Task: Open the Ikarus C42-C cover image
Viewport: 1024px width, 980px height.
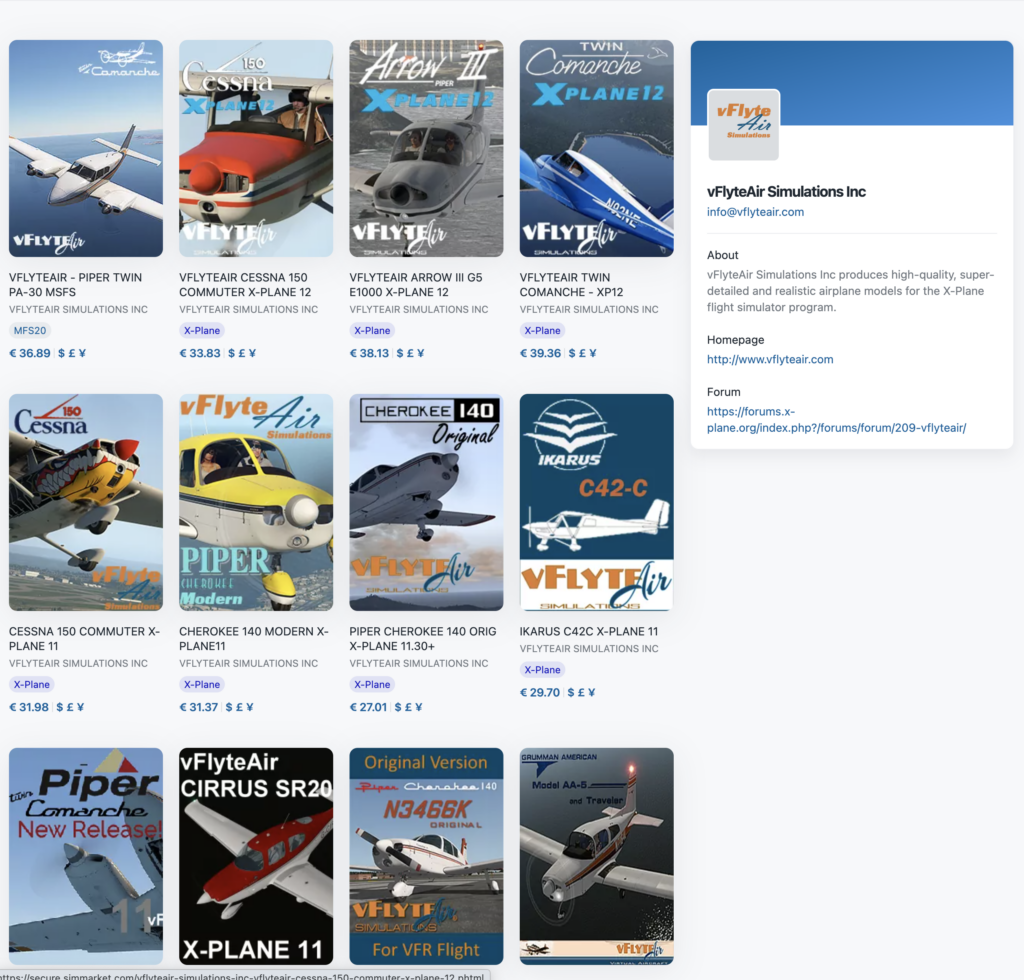Action: click(x=596, y=502)
